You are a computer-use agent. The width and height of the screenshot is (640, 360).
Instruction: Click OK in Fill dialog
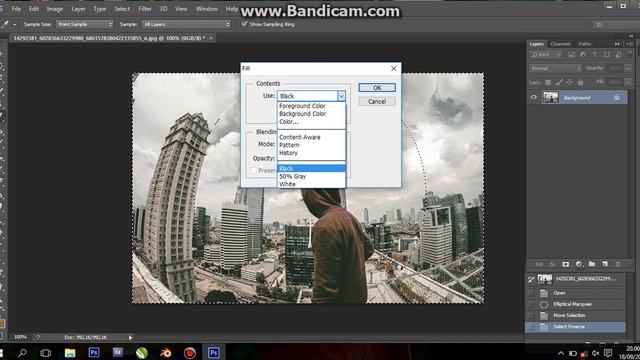coord(377,88)
